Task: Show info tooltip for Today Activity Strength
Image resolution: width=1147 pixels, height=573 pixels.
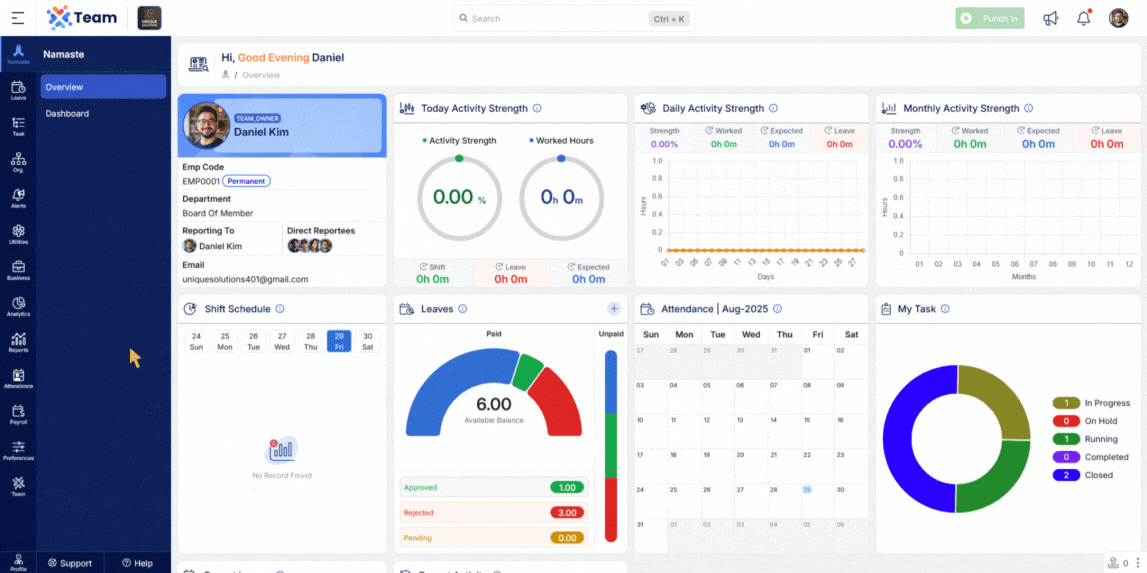Action: point(537,108)
